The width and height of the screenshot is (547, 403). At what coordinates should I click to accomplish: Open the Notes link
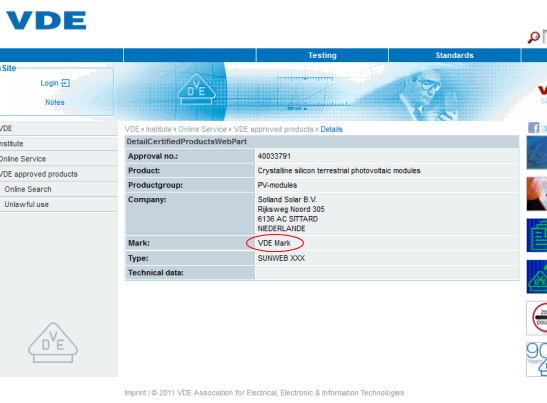pyautogui.click(x=55, y=102)
